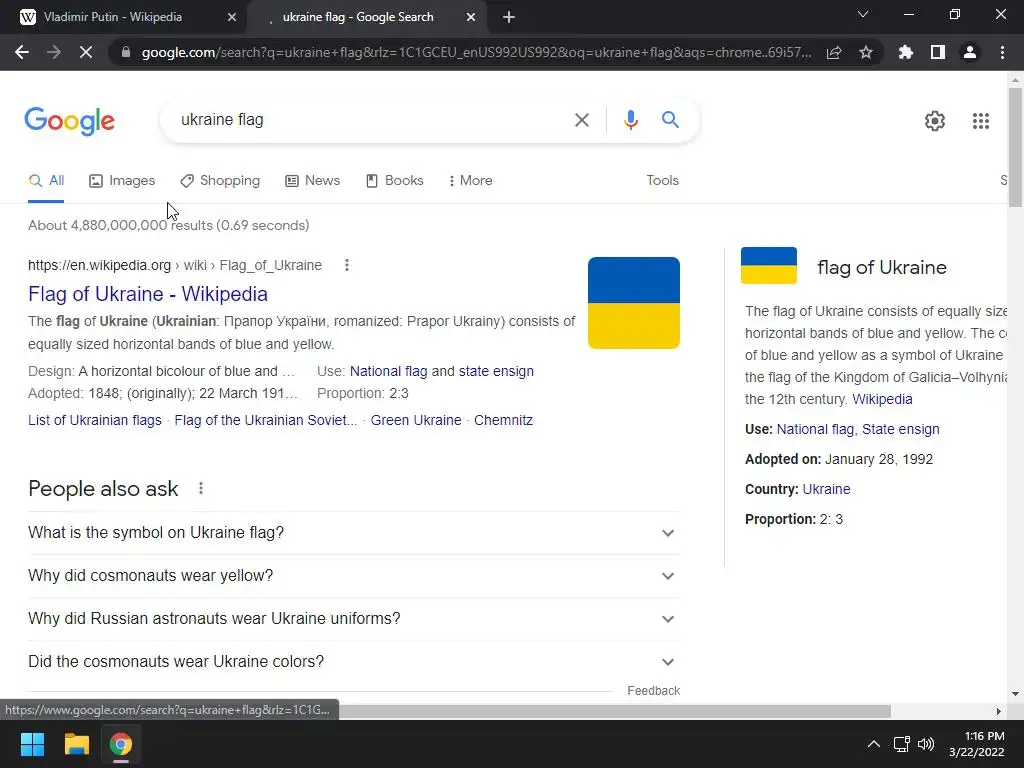Click the blue magnifier search button
Image resolution: width=1024 pixels, height=768 pixels.
point(670,120)
